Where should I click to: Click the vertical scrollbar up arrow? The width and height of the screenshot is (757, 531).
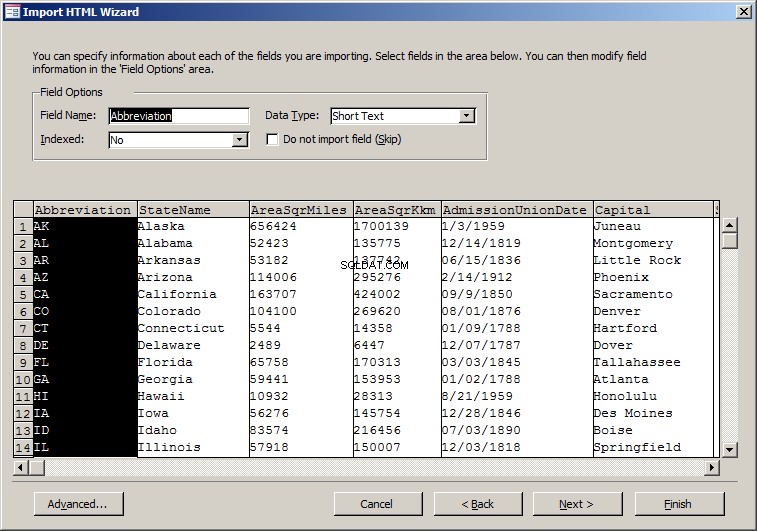click(x=729, y=225)
